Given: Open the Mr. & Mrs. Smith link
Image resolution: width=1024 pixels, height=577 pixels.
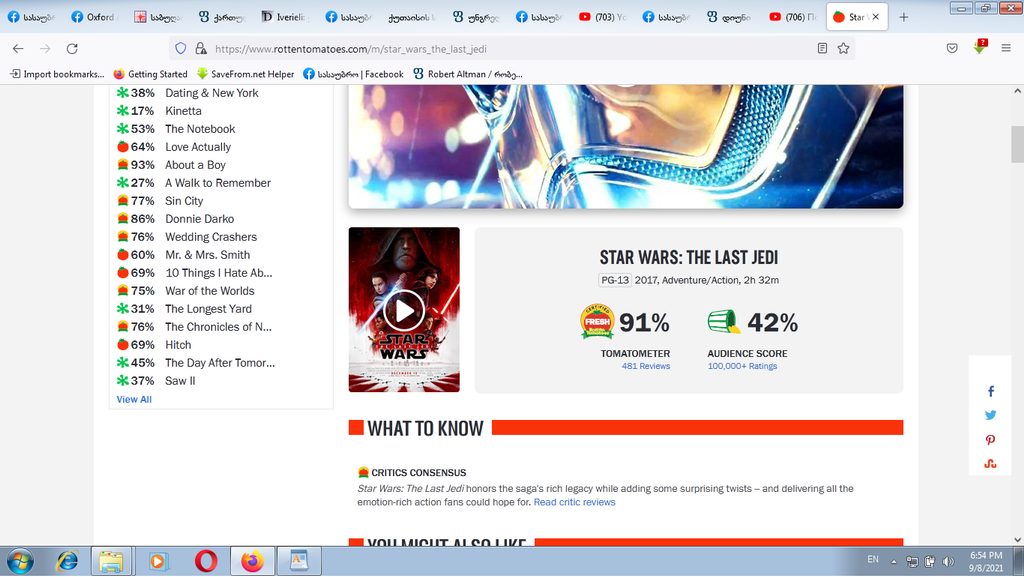Looking at the screenshot, I should pyautogui.click(x=208, y=255).
